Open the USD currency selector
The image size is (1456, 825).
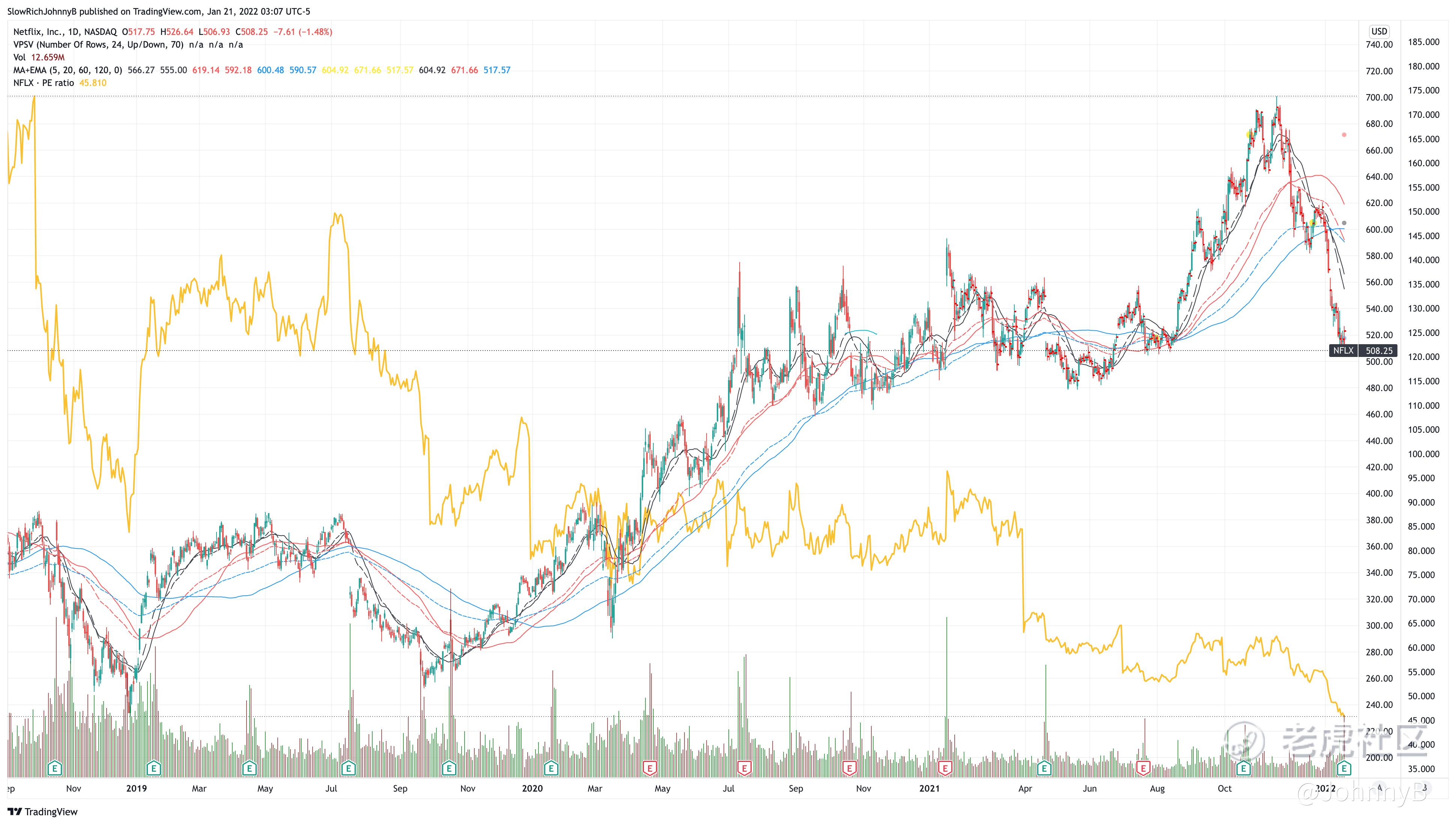pyautogui.click(x=1379, y=31)
